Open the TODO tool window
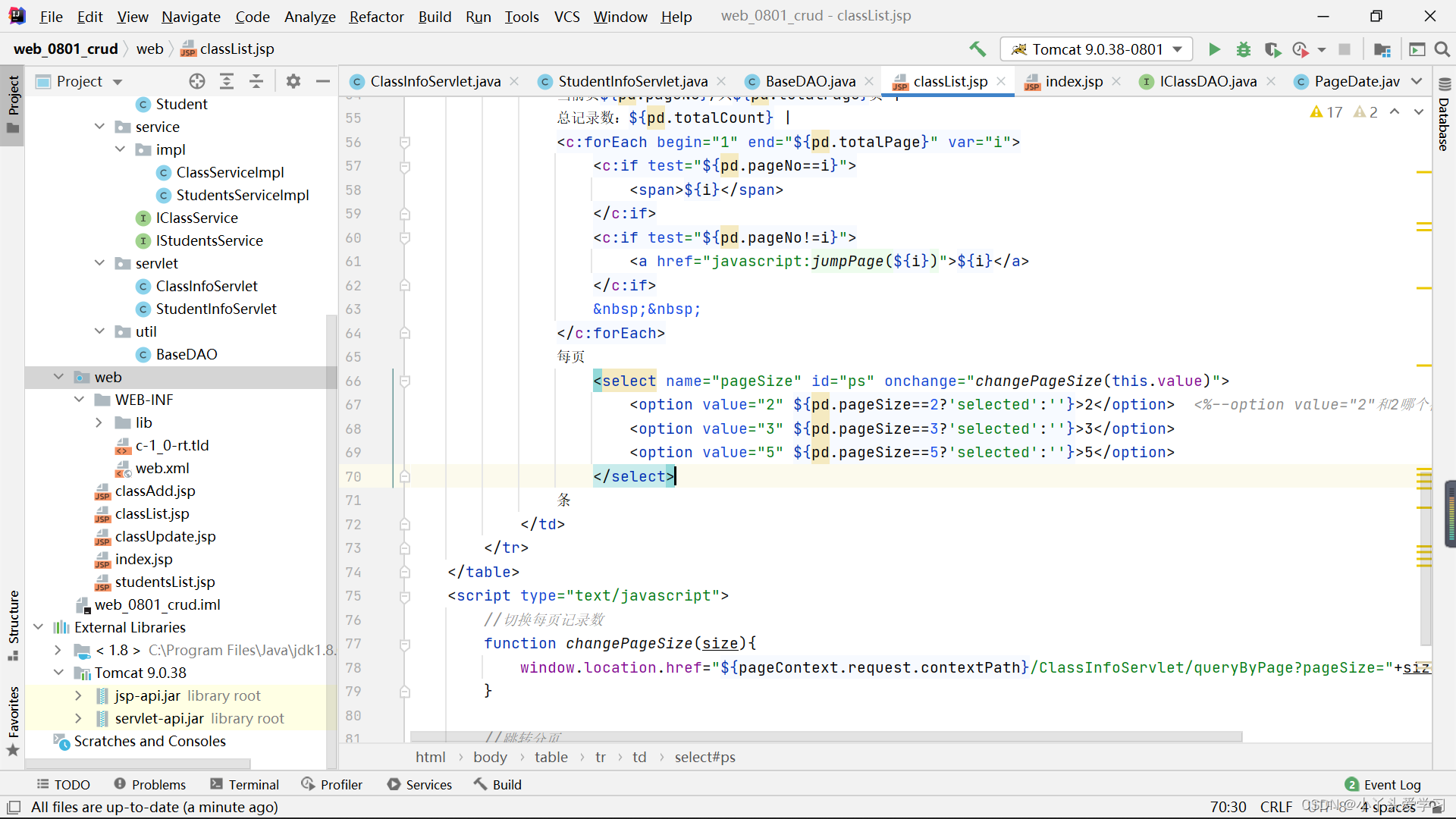This screenshot has height=819, width=1456. pyautogui.click(x=64, y=785)
